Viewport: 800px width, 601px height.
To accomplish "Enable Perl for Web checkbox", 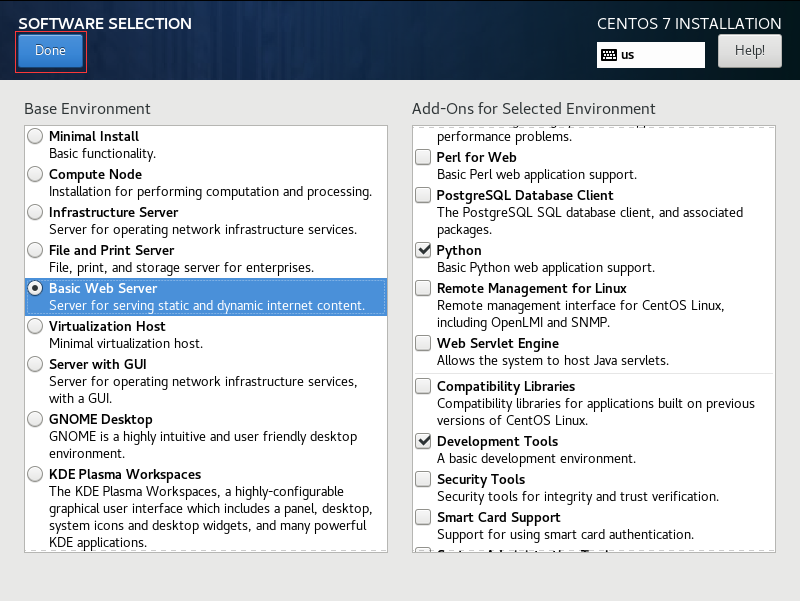I will click(x=423, y=157).
